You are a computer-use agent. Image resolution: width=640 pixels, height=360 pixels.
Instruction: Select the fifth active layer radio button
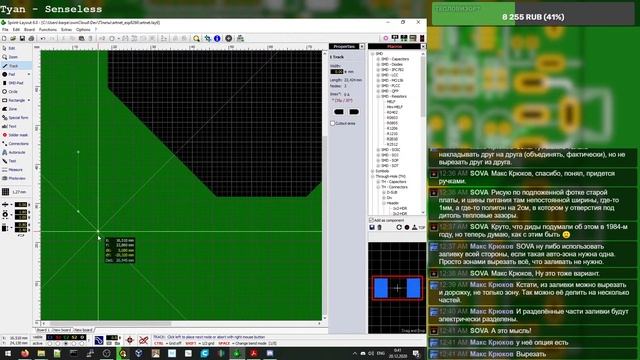[x=82, y=343]
